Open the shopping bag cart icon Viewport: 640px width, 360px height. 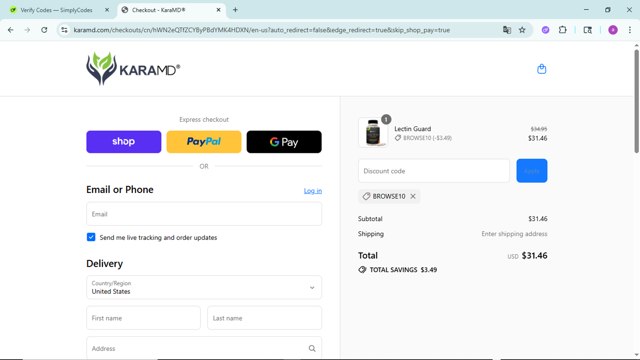point(541,69)
